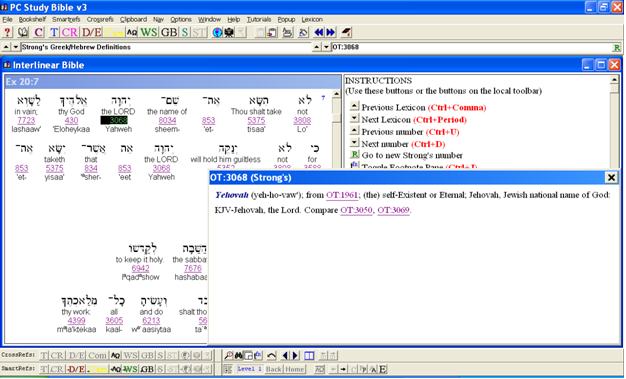Open the Bookshelf menu
This screenshot has height=379, width=626.
(x=32, y=19)
